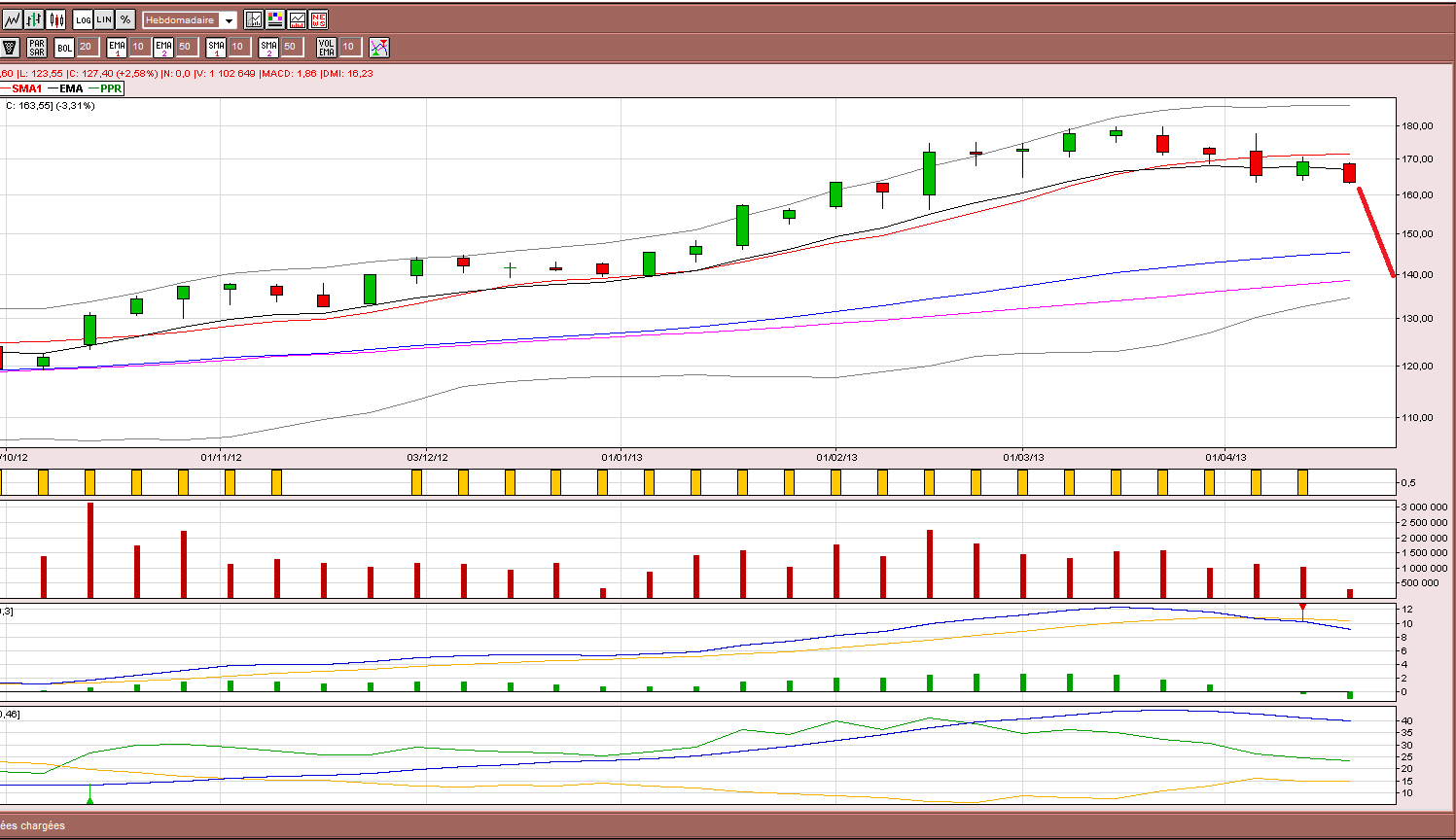Click the 01/04/13 date axis label
Screen dimensions: 1456x840
pos(1225,457)
